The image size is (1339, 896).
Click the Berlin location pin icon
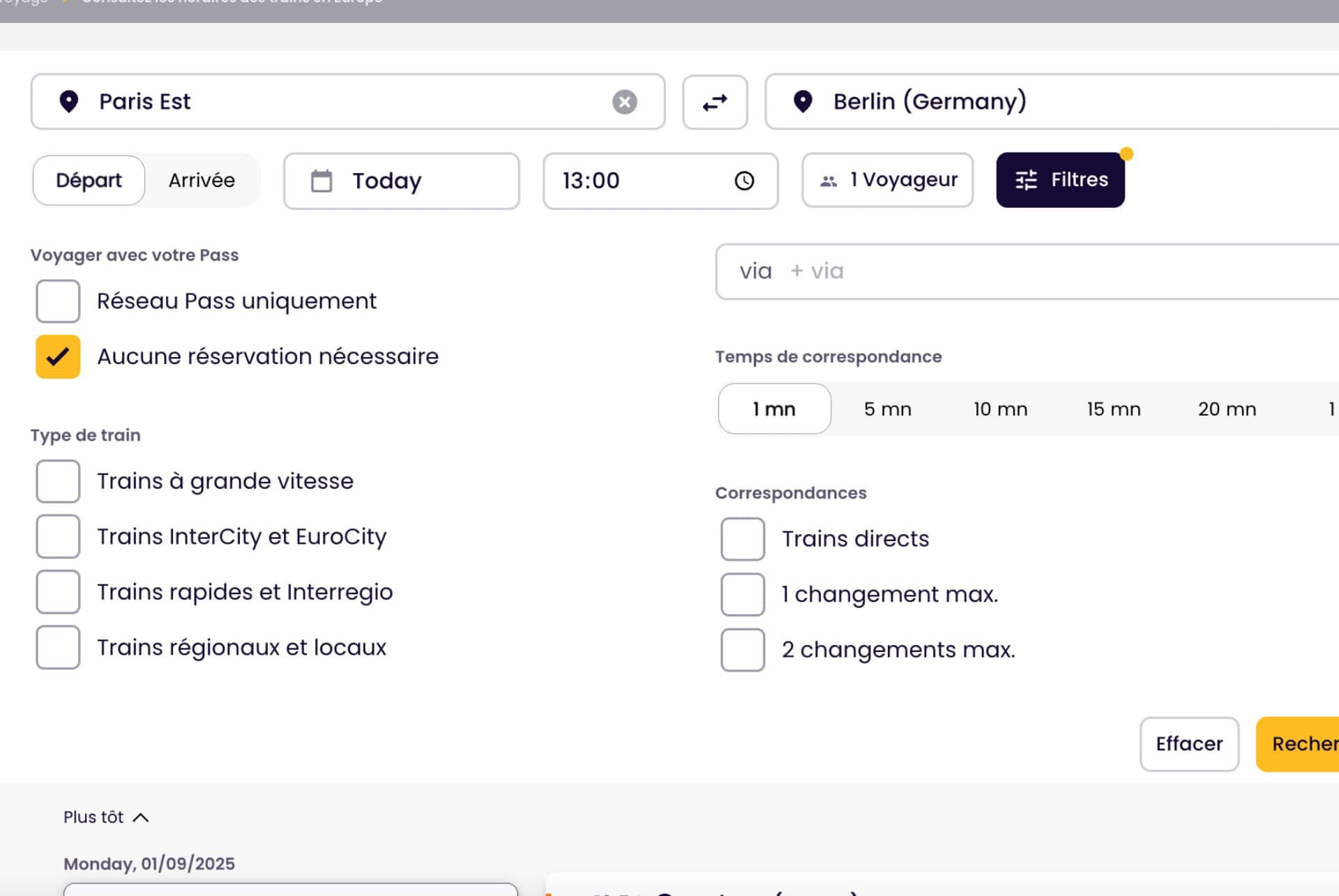click(x=803, y=102)
